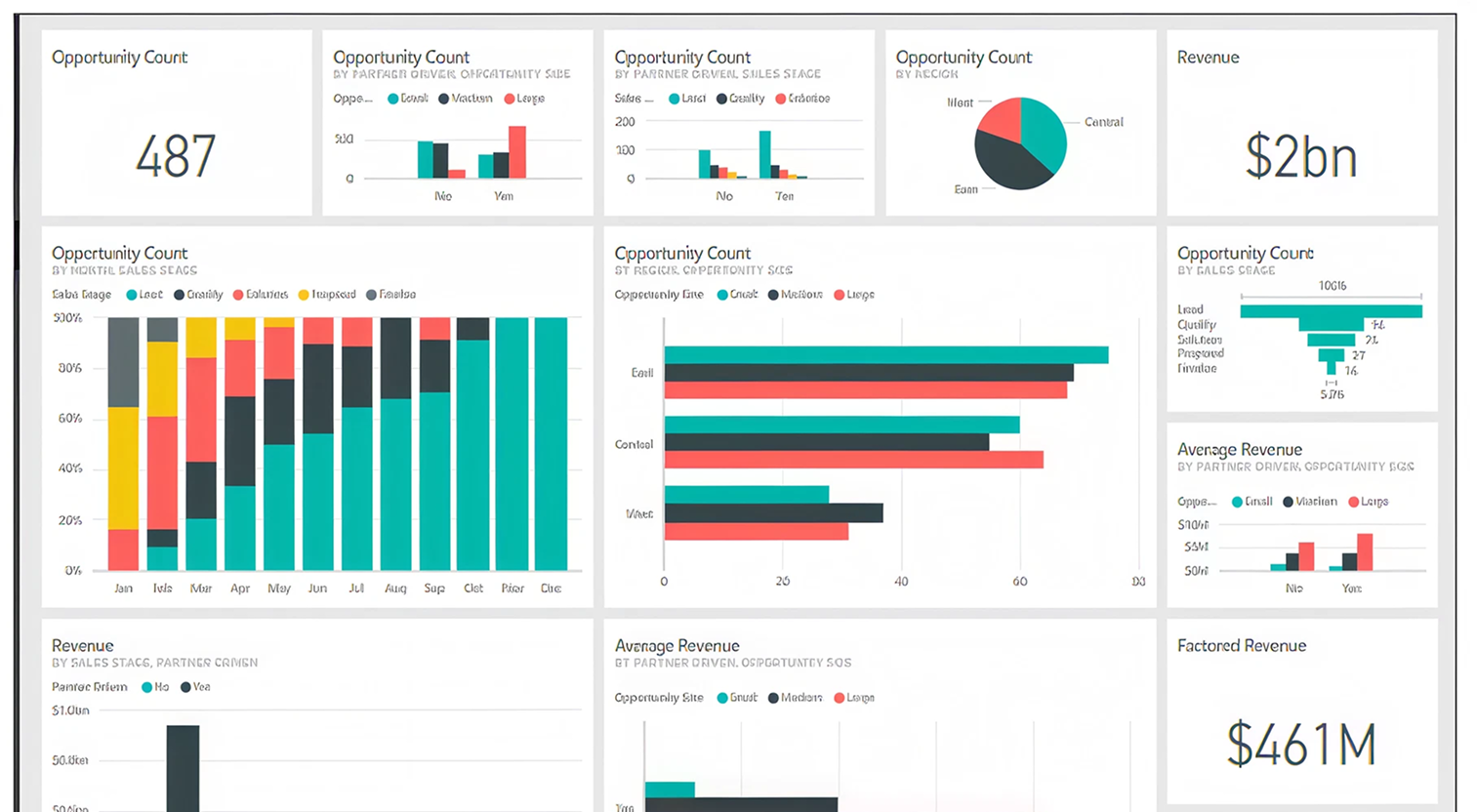Click the Central label beside the pie chart
The width and height of the screenshot is (1477, 812).
tap(1103, 122)
